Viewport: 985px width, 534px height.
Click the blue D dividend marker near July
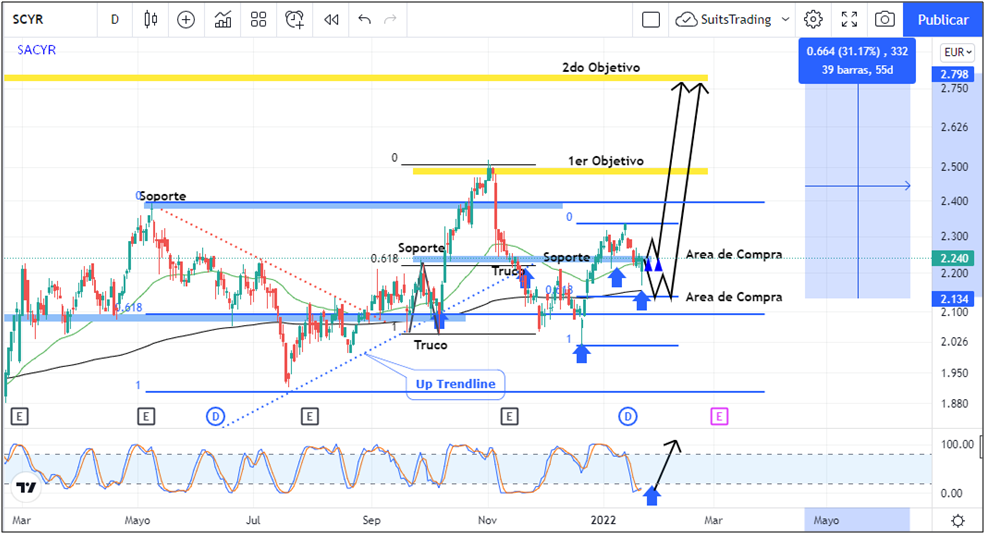click(x=215, y=415)
